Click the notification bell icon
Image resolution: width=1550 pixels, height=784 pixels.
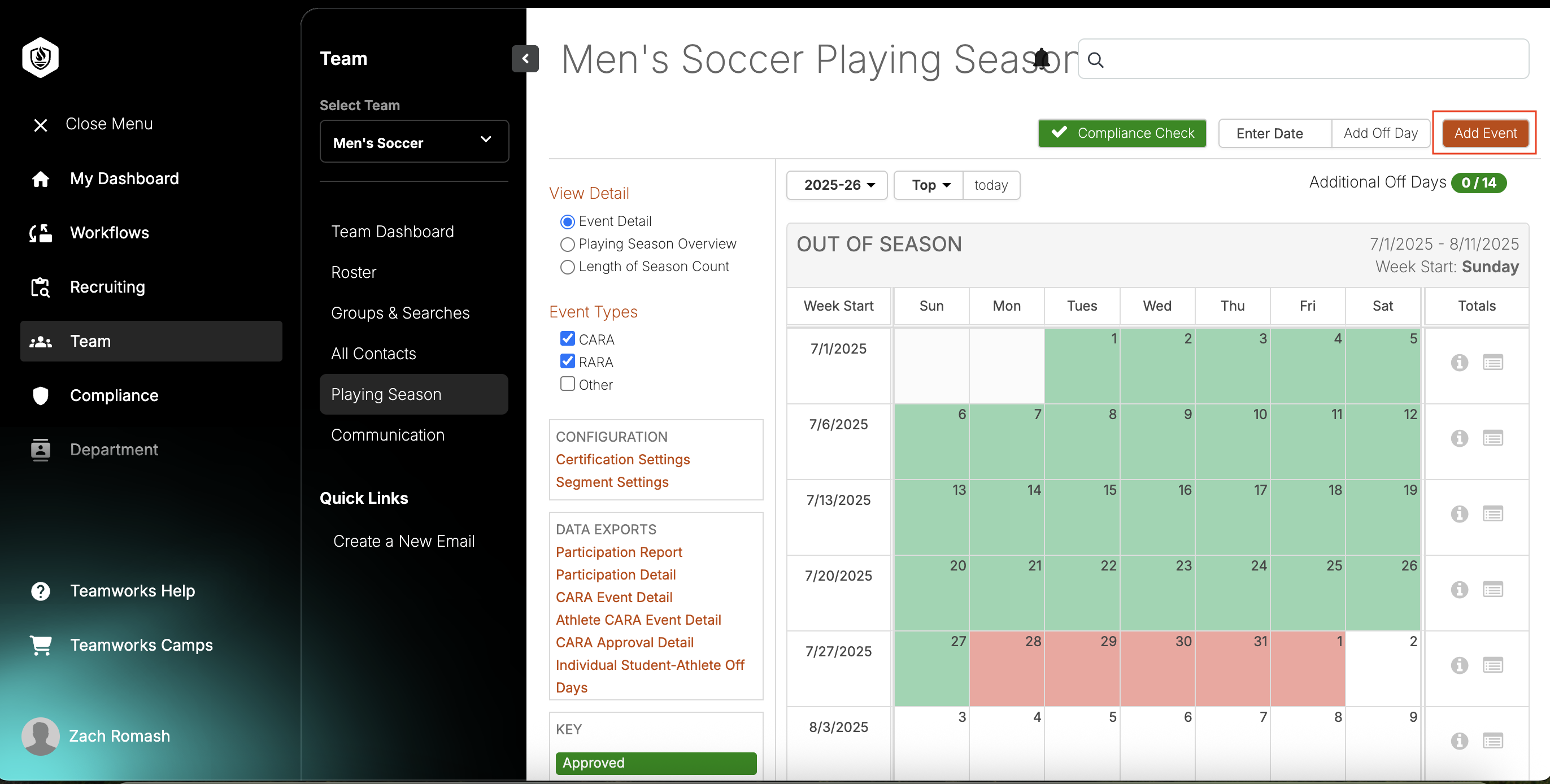point(1042,59)
